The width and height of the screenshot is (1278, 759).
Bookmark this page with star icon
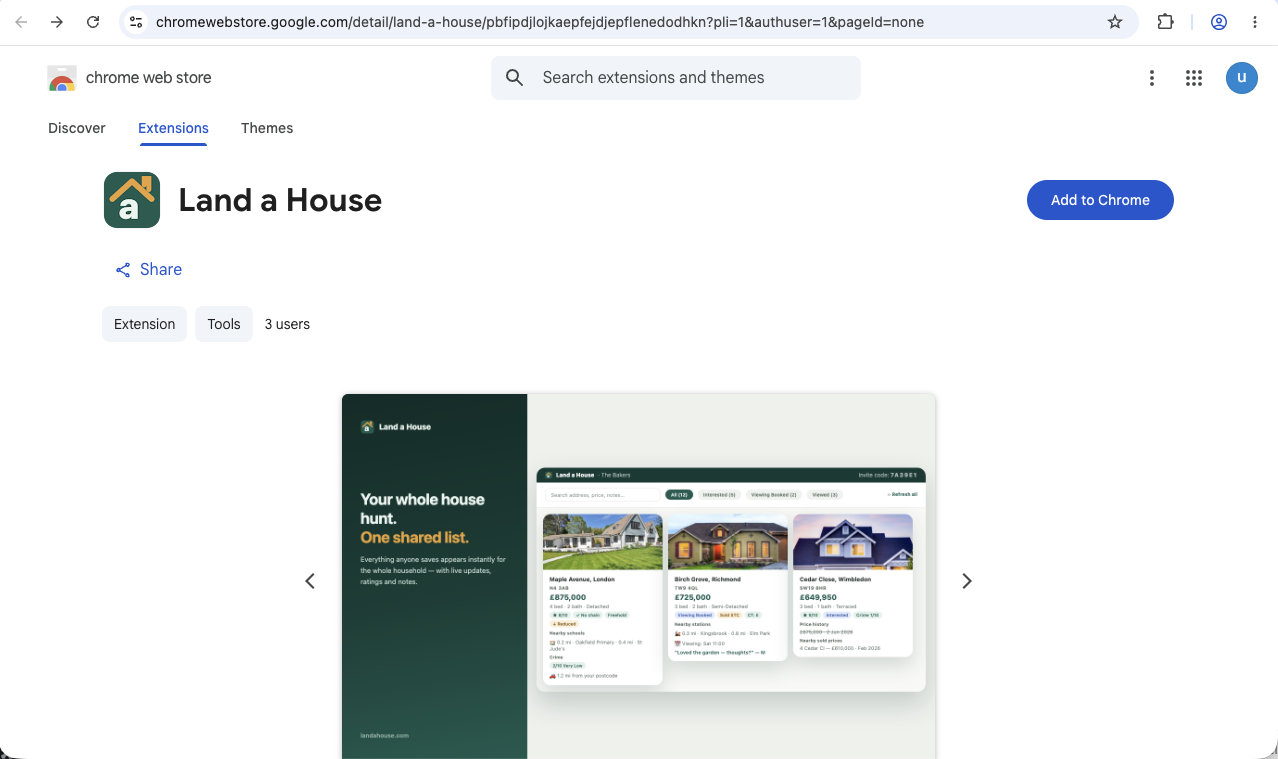tap(1115, 22)
